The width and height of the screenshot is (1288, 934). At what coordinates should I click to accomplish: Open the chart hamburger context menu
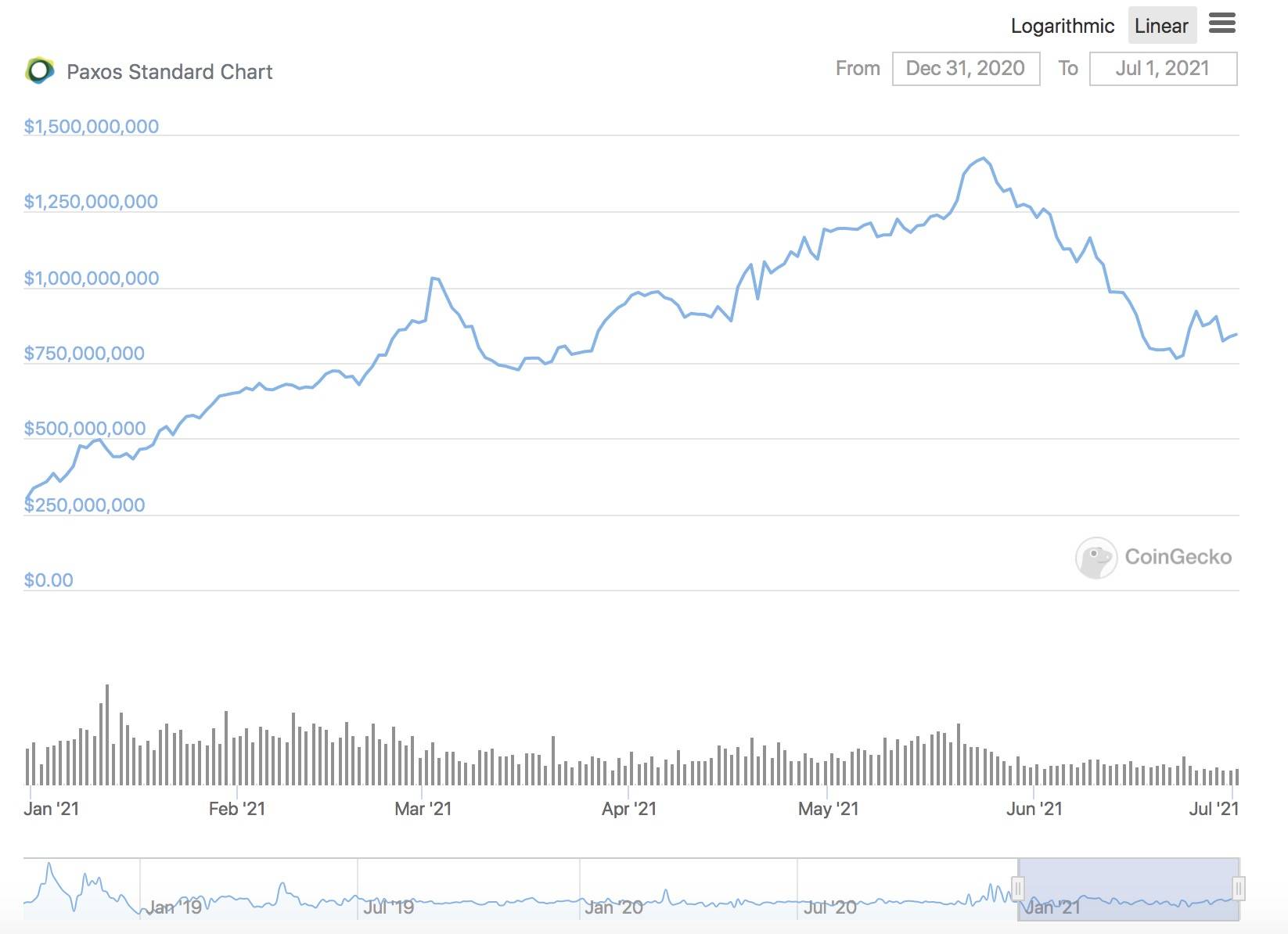coord(1221,23)
